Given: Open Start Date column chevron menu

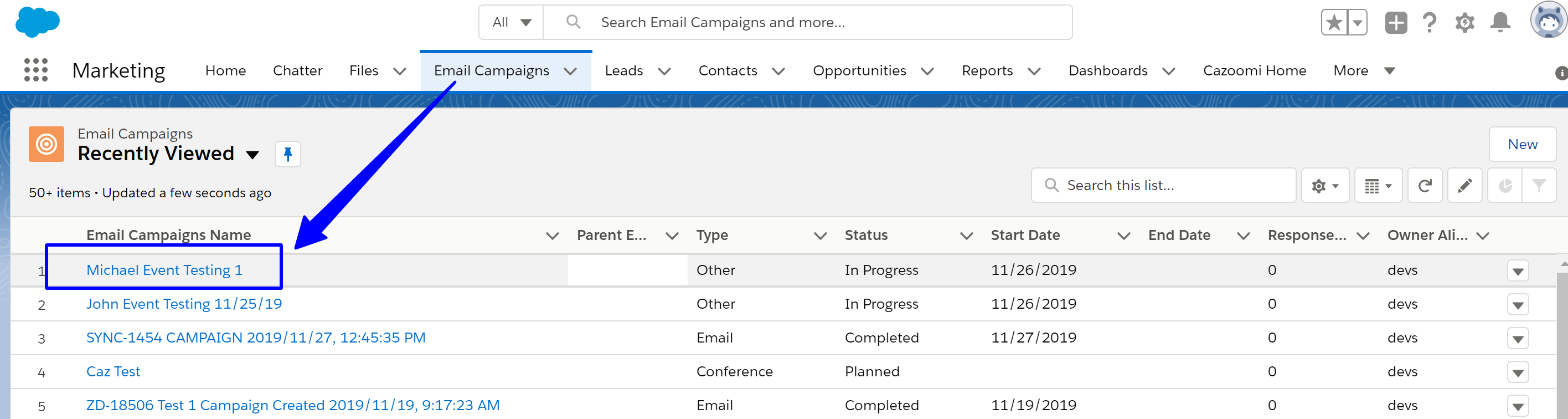Looking at the screenshot, I should pos(1125,236).
